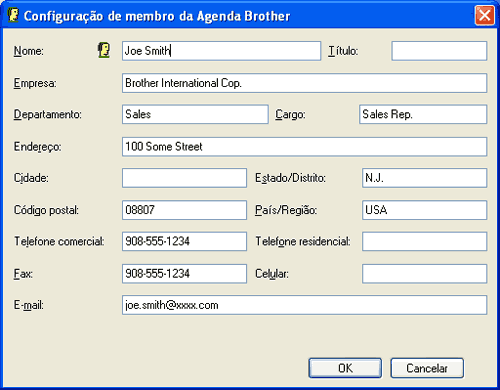Click the Cancelar button
Viewport: 500px width, 390px height.
427,368
